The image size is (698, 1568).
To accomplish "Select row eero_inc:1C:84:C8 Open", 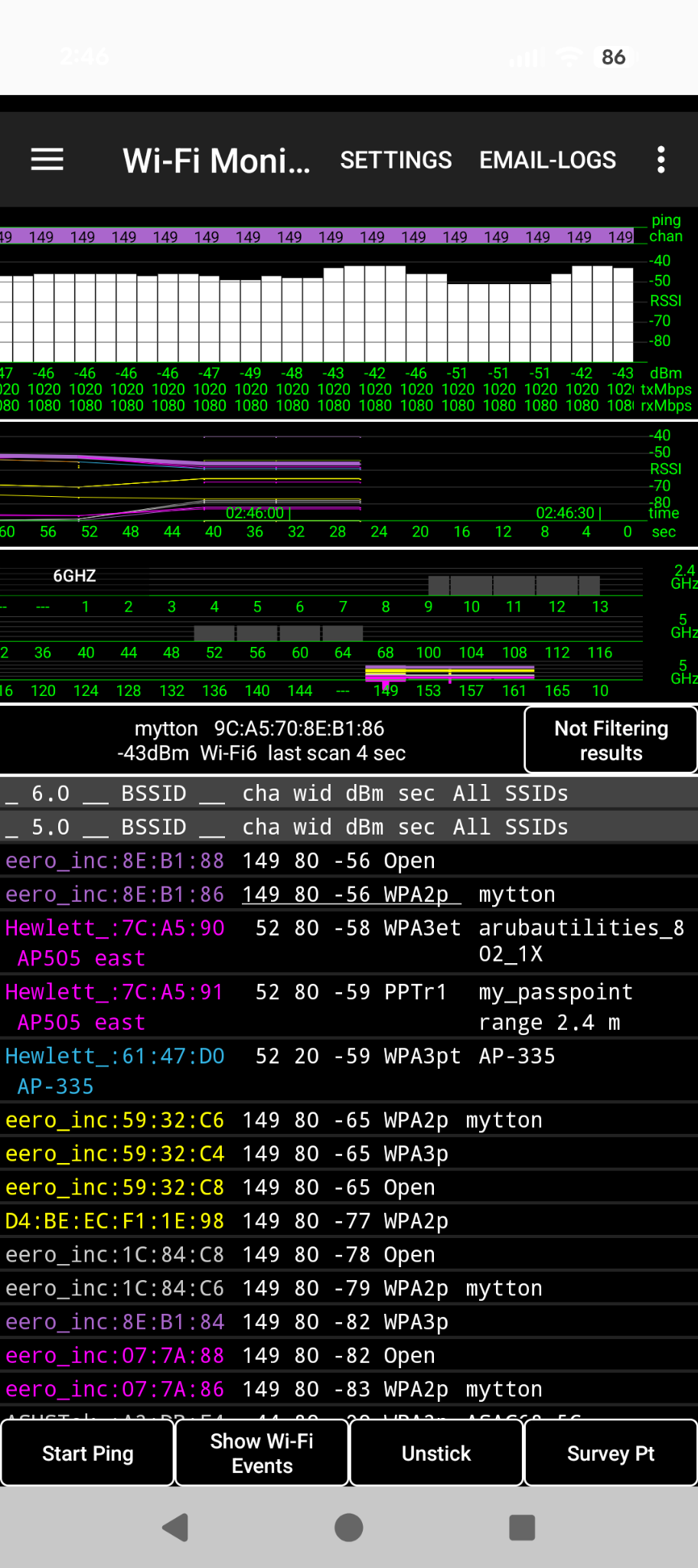I will coord(349,1255).
